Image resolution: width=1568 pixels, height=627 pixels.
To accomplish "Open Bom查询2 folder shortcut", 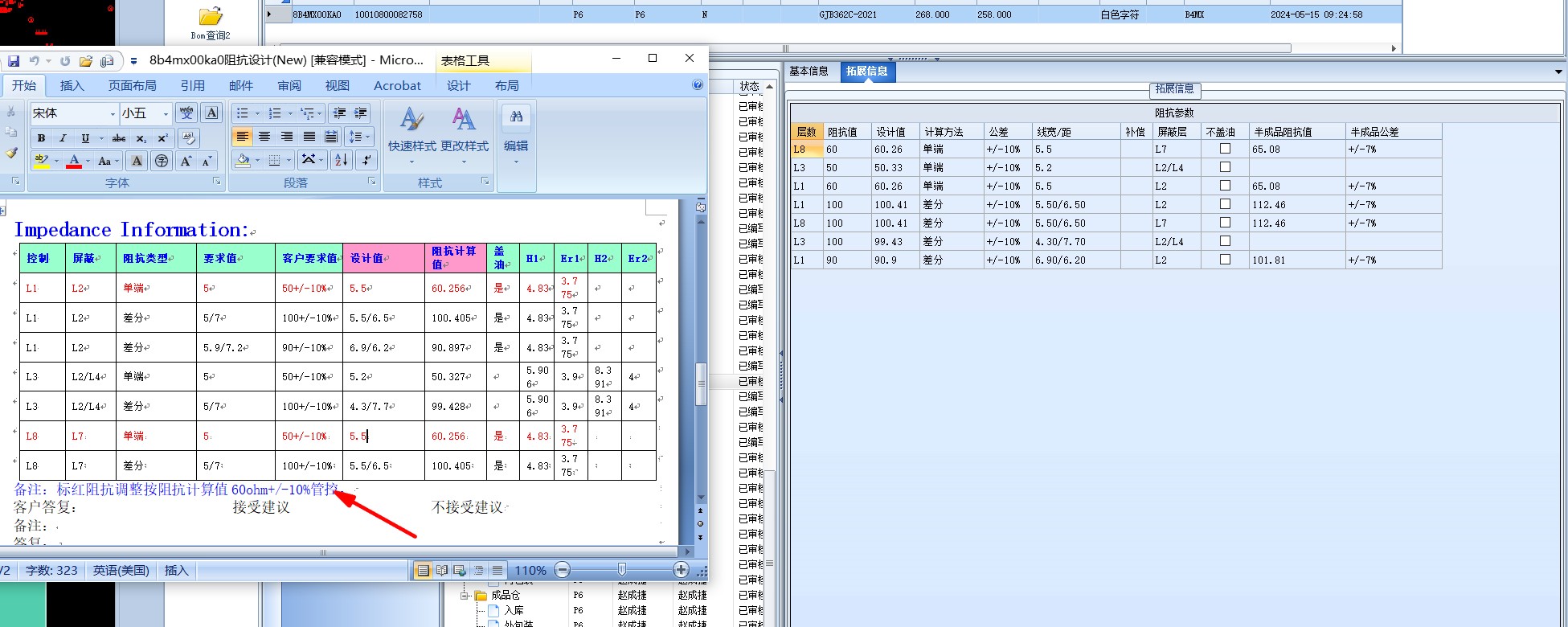I will (211, 23).
